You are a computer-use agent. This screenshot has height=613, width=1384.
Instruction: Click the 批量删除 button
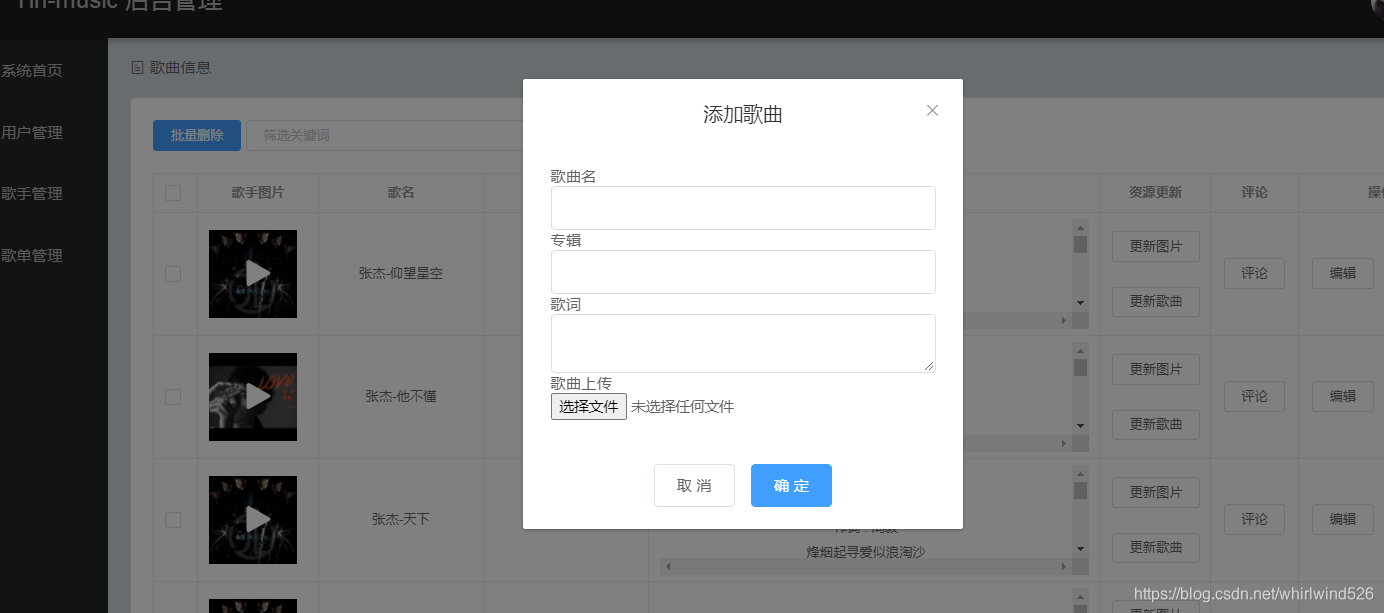[197, 135]
